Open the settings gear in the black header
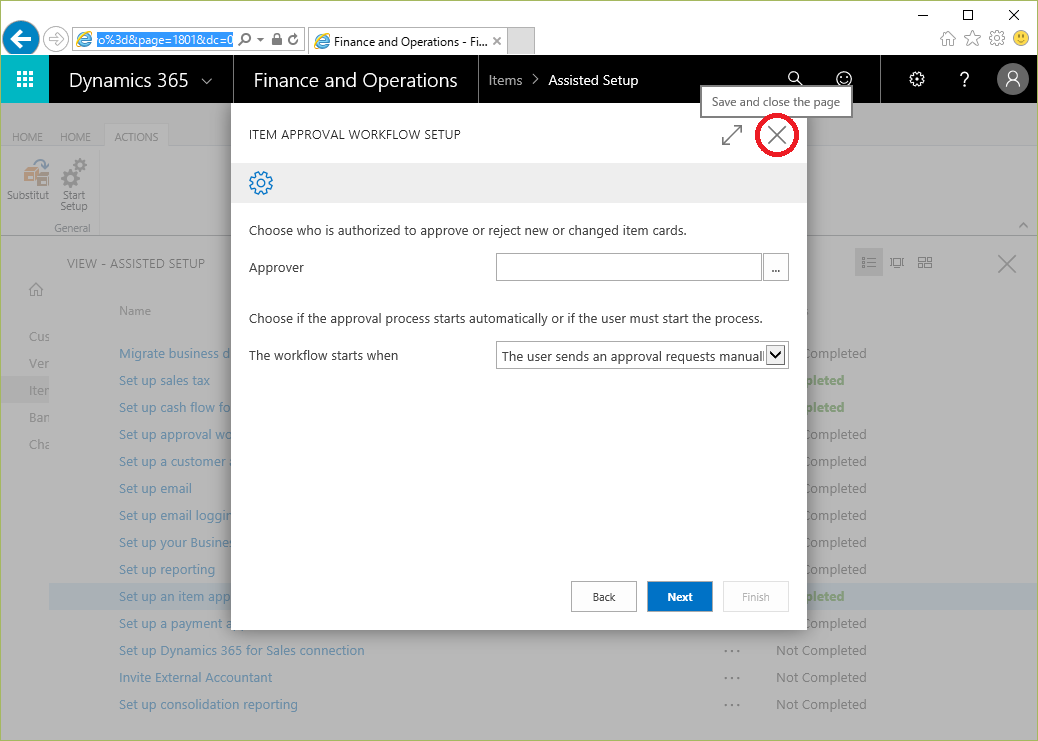Image resolution: width=1038 pixels, height=741 pixels. (x=917, y=79)
